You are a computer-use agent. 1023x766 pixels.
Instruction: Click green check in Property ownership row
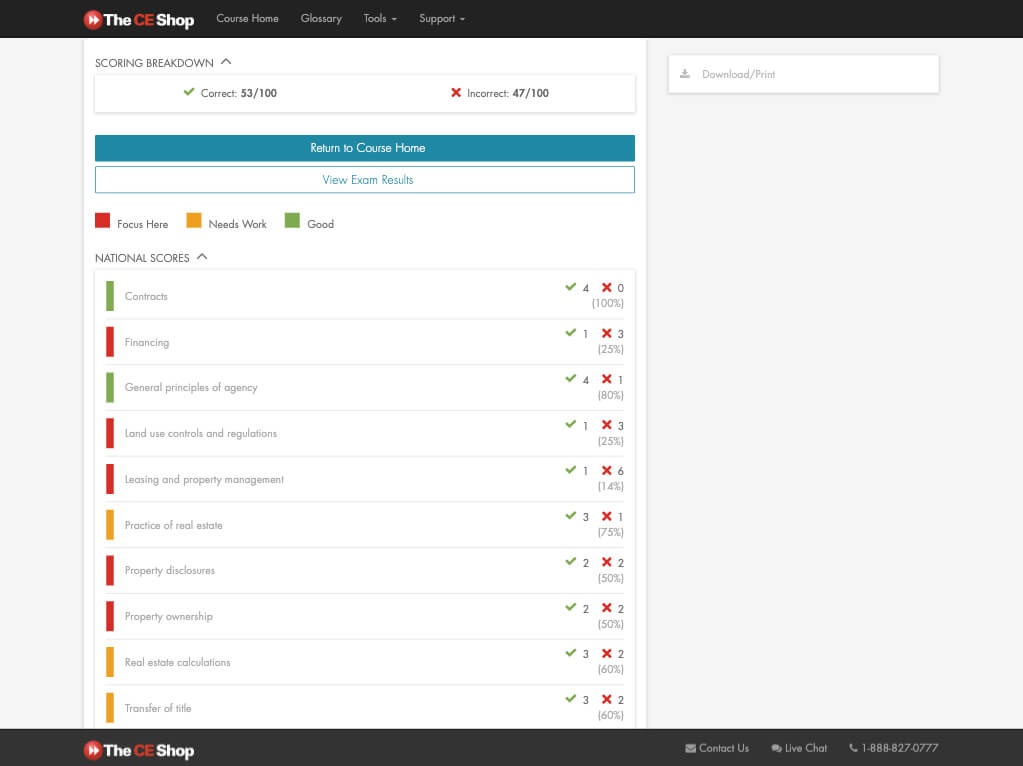click(x=571, y=607)
